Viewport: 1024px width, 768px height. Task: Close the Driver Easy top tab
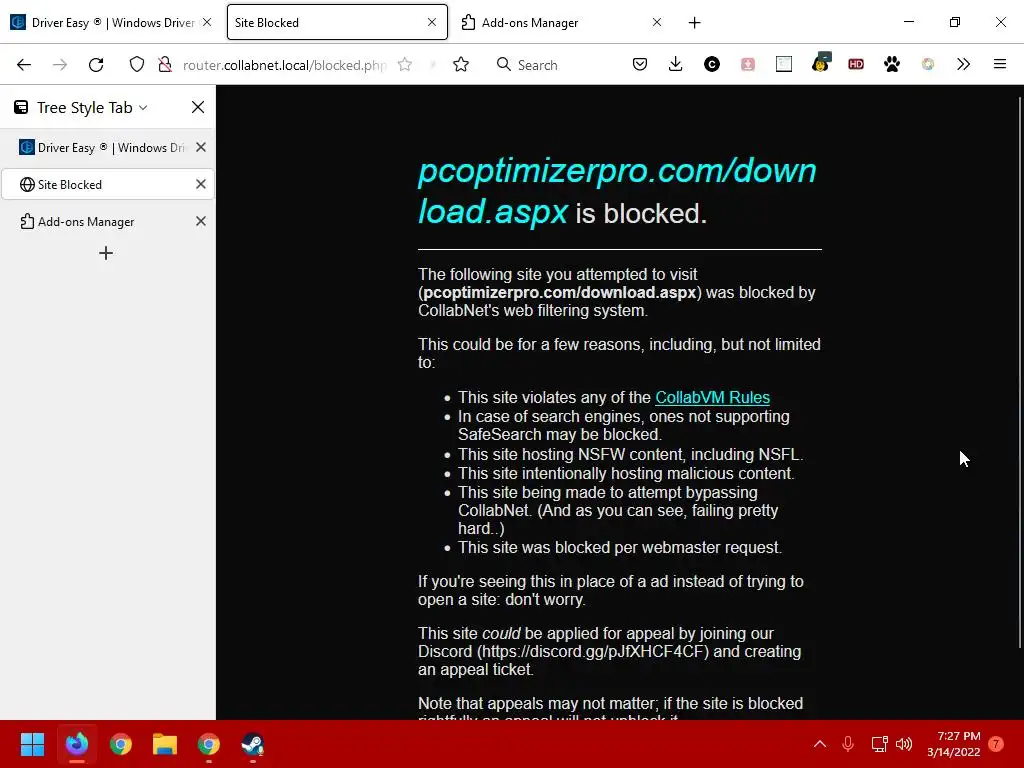[207, 22]
